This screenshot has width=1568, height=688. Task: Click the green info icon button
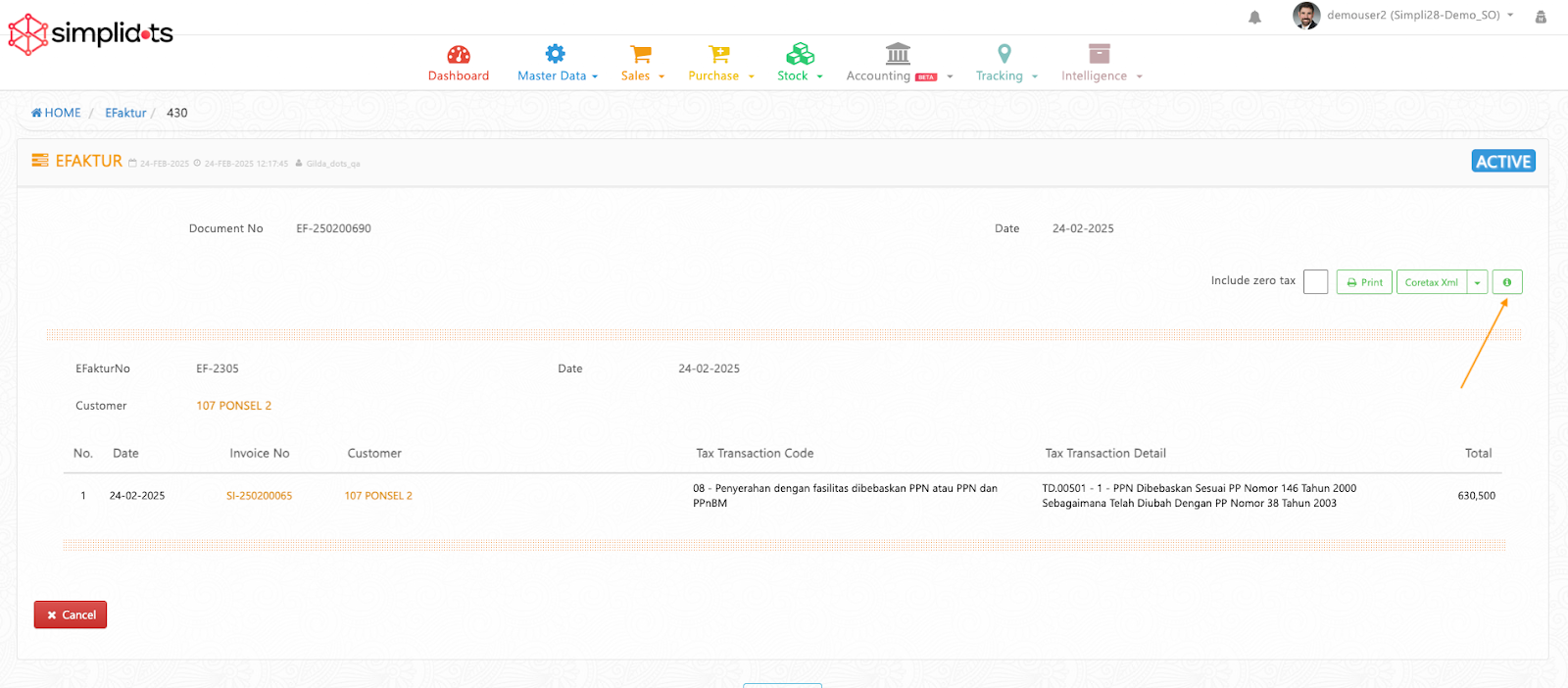[1507, 282]
